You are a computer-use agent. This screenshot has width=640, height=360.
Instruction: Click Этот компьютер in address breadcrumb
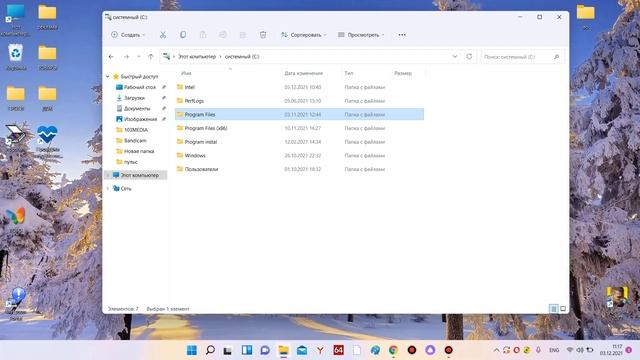coord(197,57)
